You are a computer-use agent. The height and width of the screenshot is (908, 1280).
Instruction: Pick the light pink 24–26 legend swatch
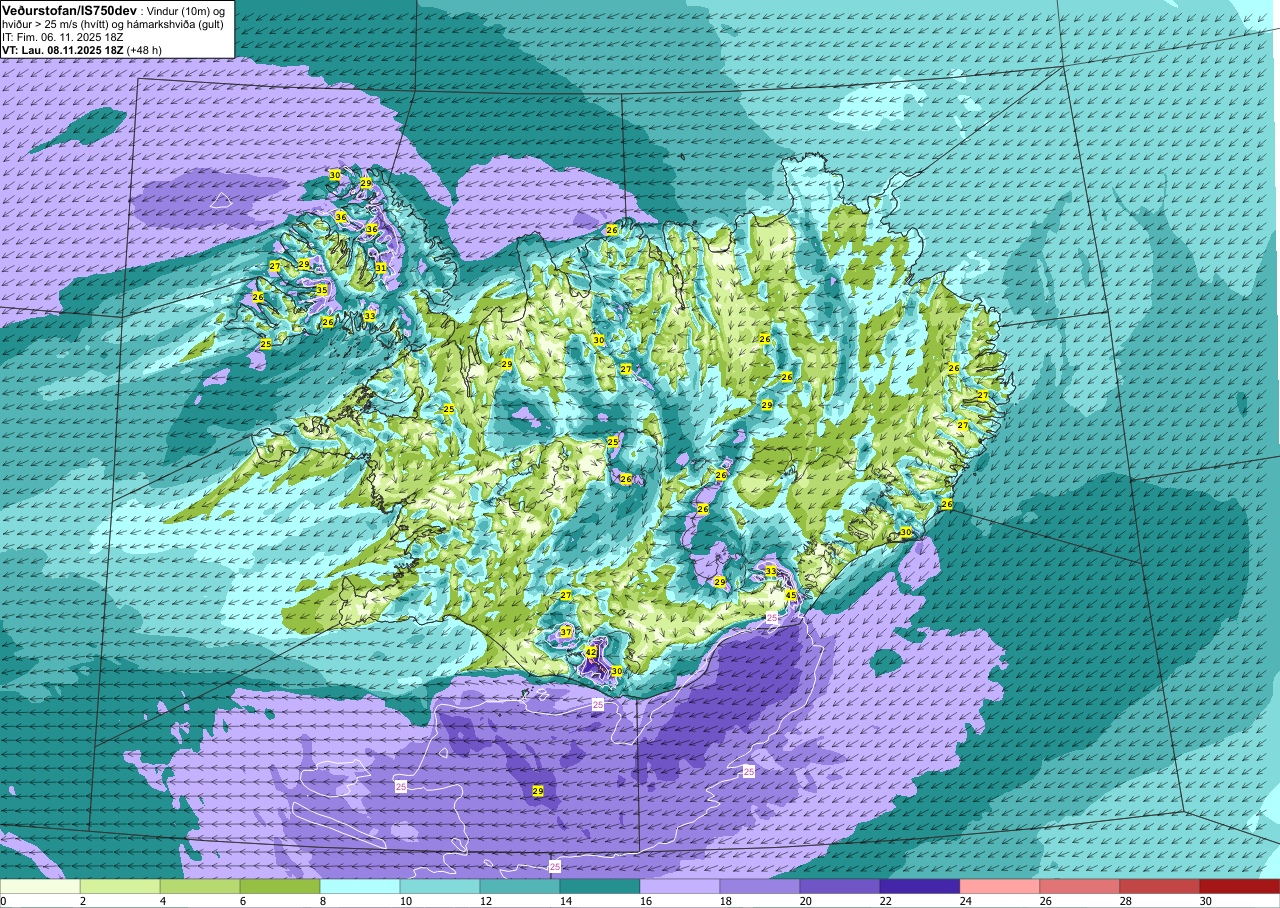(1000, 886)
